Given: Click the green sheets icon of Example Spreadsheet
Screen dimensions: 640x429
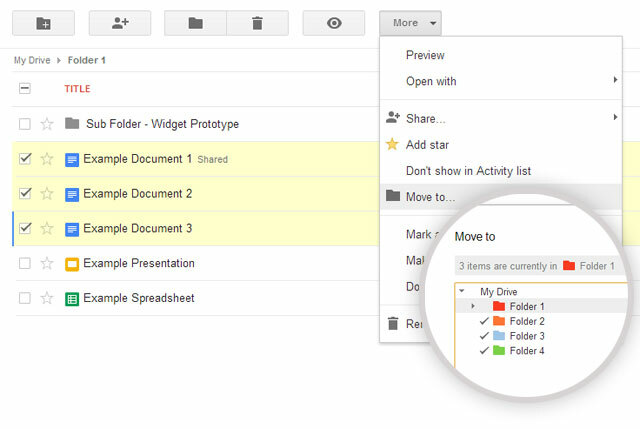Looking at the screenshot, I should pos(72,299).
